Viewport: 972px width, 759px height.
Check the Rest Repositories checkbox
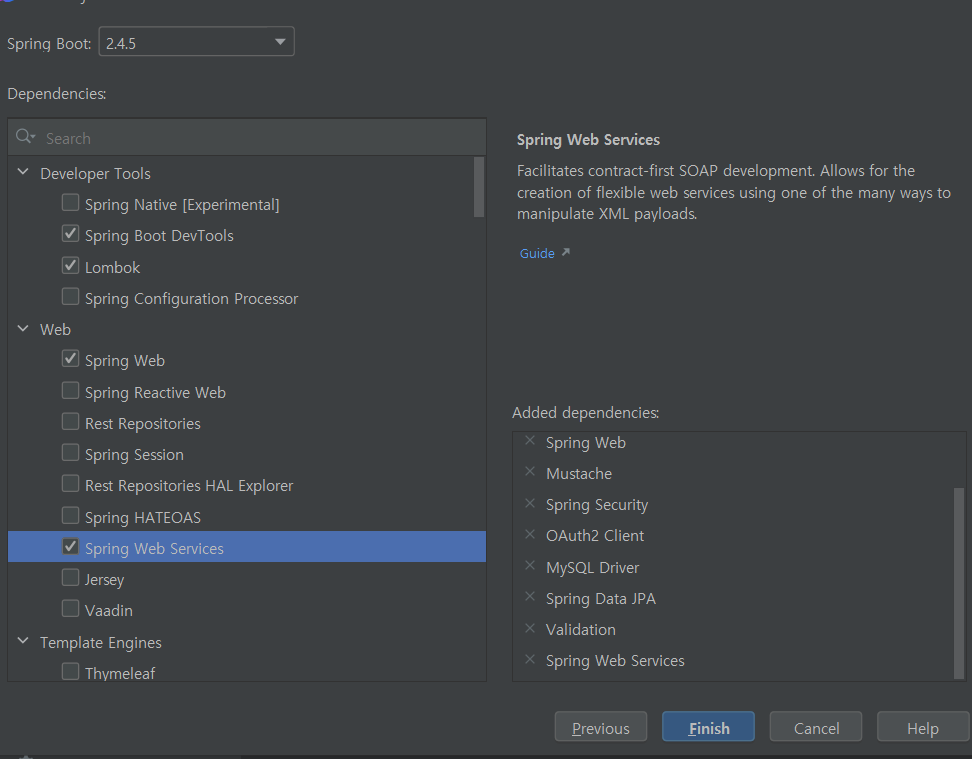71,422
